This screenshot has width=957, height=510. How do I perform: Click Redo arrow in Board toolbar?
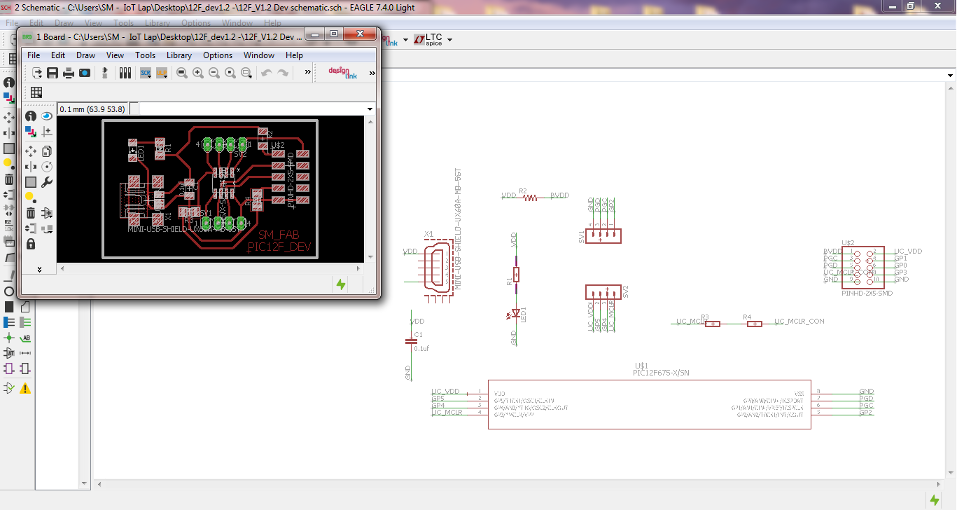click(x=283, y=73)
